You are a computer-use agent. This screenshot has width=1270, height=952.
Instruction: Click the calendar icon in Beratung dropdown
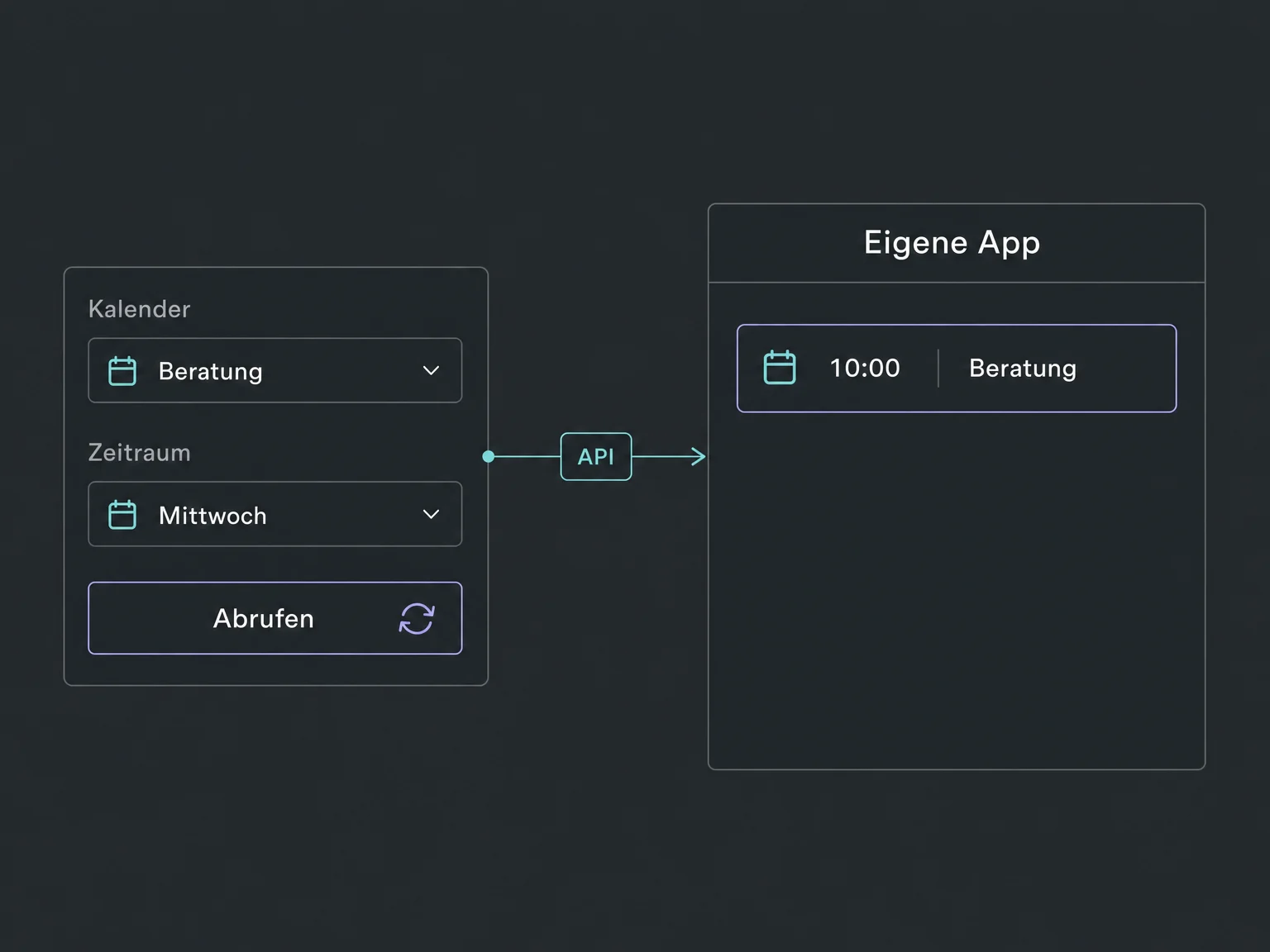122,371
